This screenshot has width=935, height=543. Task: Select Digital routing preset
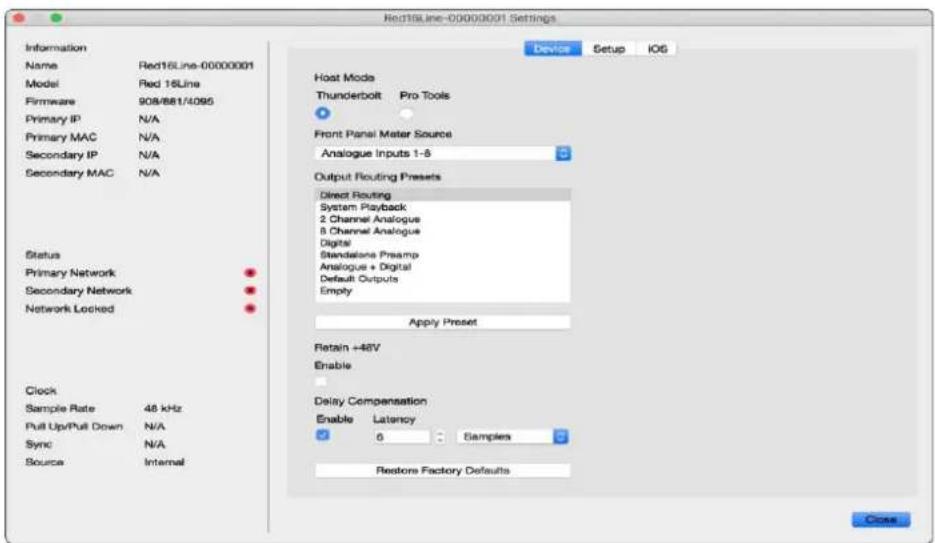[442, 243]
